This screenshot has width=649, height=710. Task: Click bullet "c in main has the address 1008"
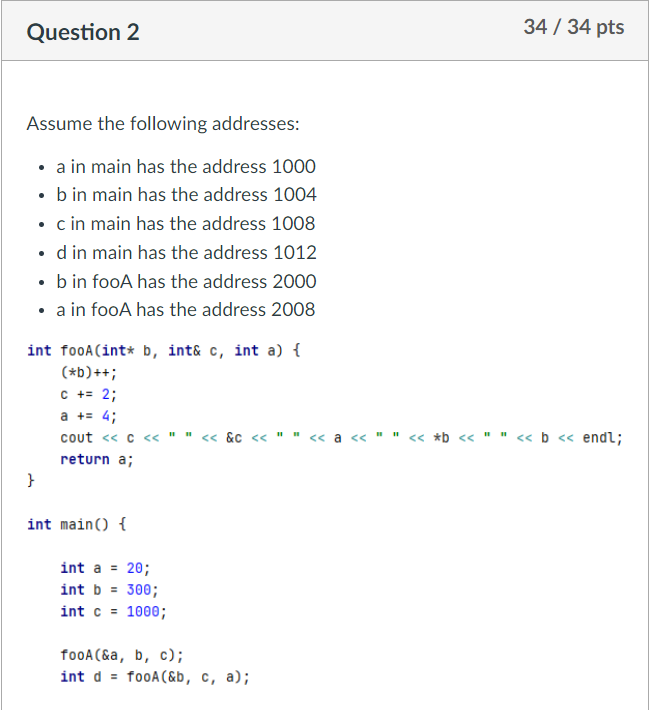(x=186, y=224)
